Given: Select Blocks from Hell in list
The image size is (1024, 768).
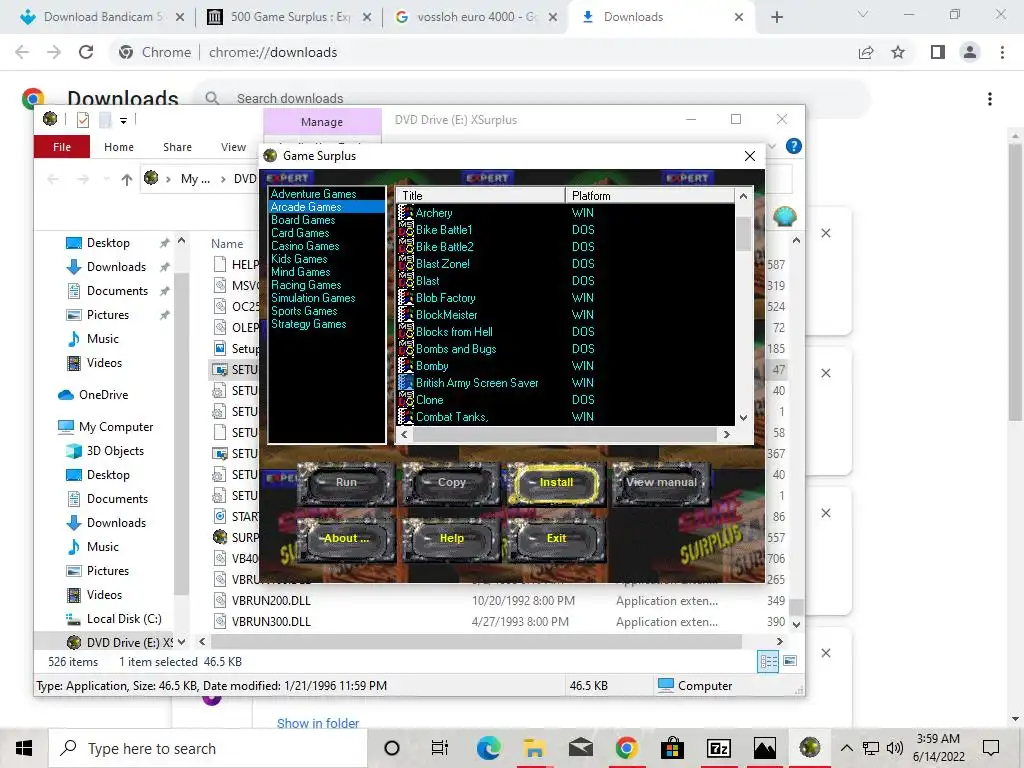Looking at the screenshot, I should 454,332.
